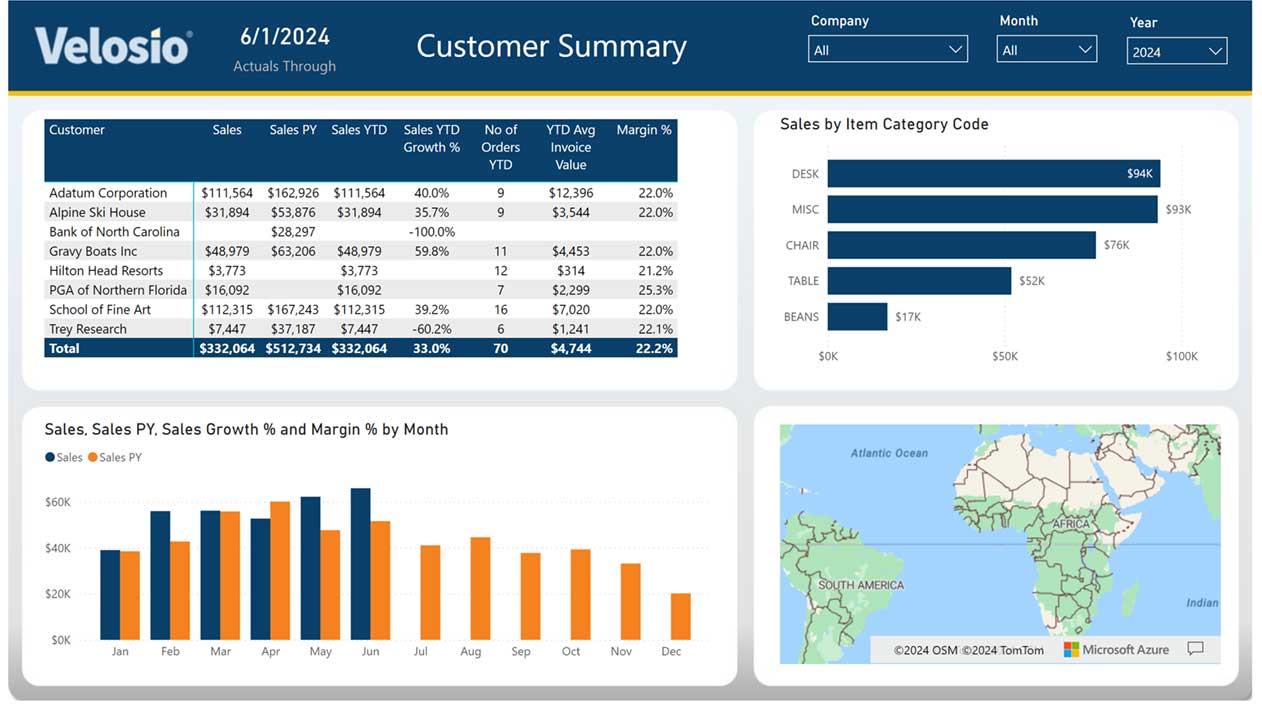This screenshot has height=710, width=1262.
Task: Click the blue Sales bar for February
Action: [x=160, y=575]
